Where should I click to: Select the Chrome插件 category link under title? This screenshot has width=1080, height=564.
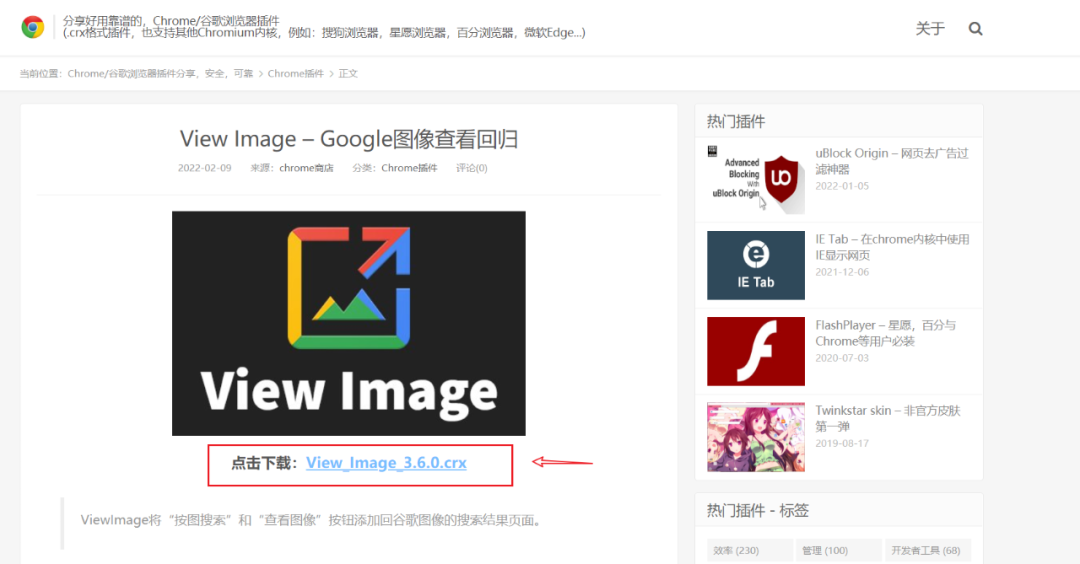pos(409,168)
